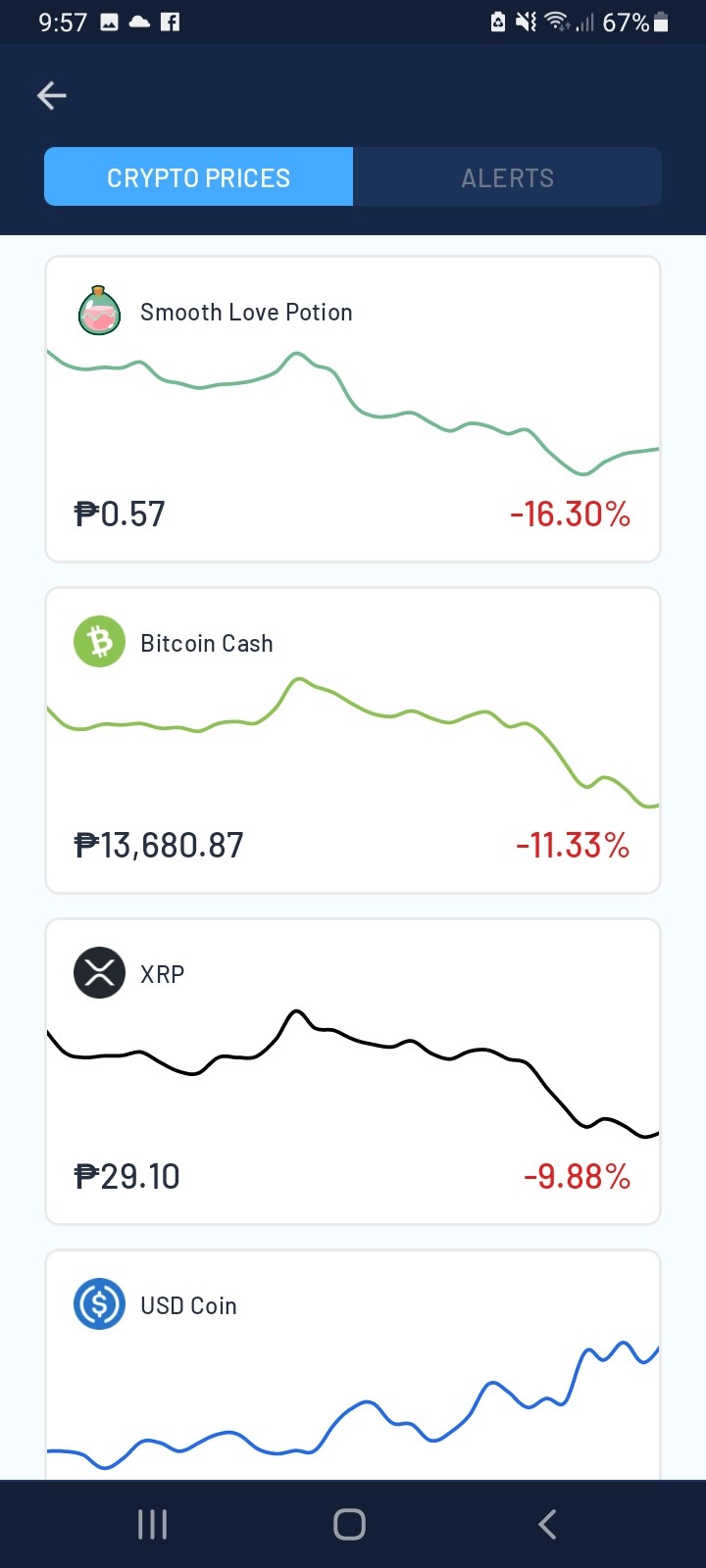Tap the Android recent apps button
Image resolution: width=706 pixels, height=1568 pixels.
pyautogui.click(x=153, y=1524)
